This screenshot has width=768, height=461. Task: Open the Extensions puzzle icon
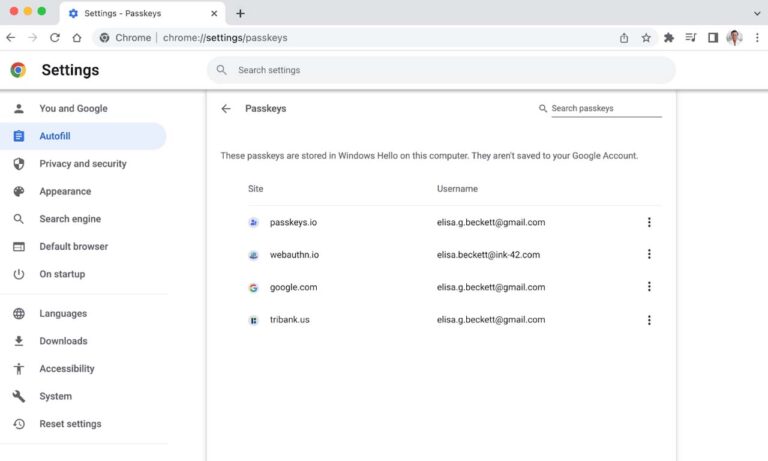(x=669, y=38)
